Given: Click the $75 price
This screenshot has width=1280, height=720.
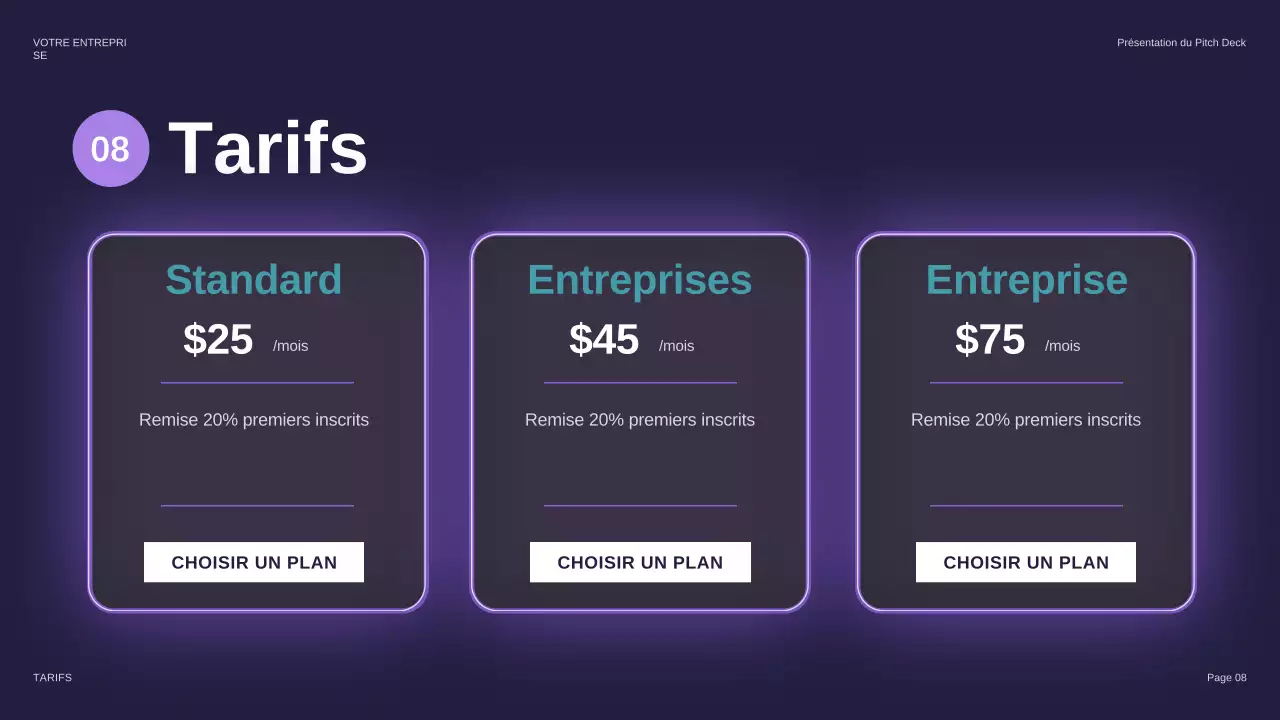Looking at the screenshot, I should 990,340.
